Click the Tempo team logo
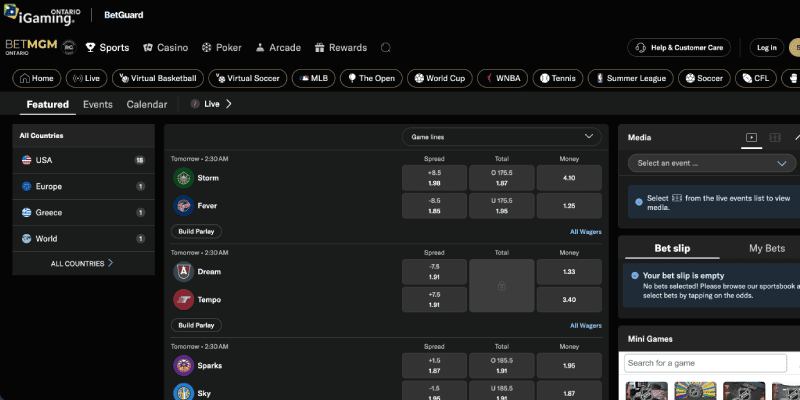The width and height of the screenshot is (800, 400). (x=183, y=299)
